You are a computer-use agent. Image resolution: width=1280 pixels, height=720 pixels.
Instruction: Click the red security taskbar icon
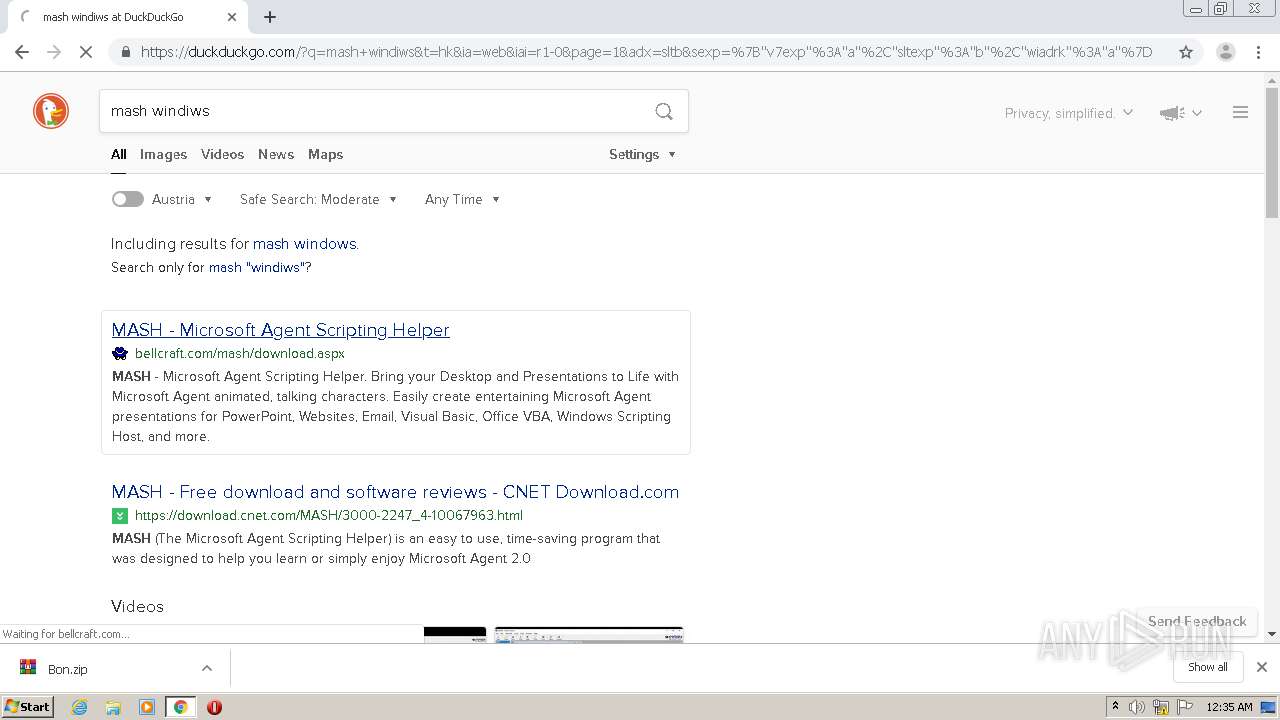tap(214, 707)
